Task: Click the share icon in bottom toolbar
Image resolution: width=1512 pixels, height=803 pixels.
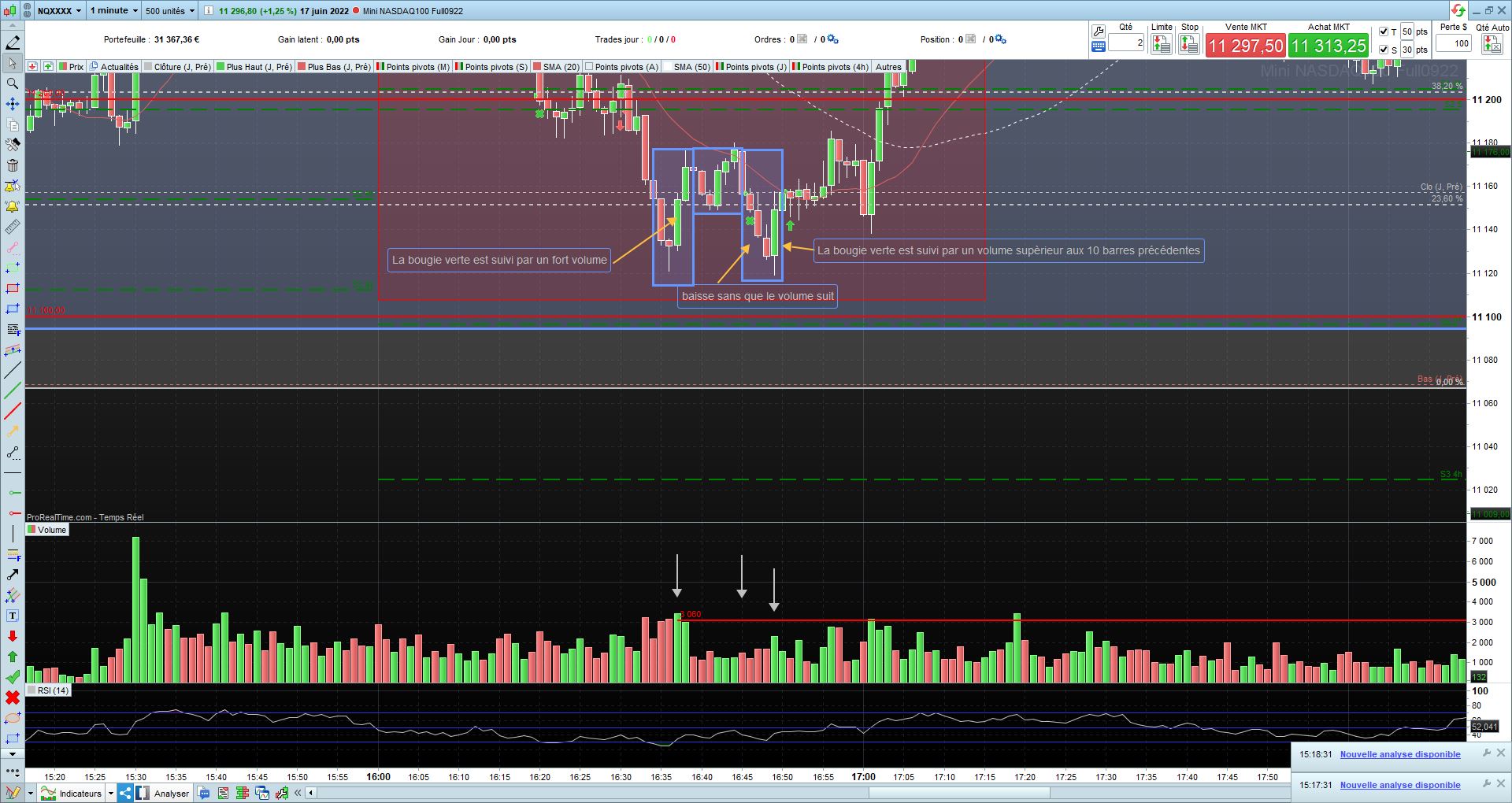Action: [125, 793]
